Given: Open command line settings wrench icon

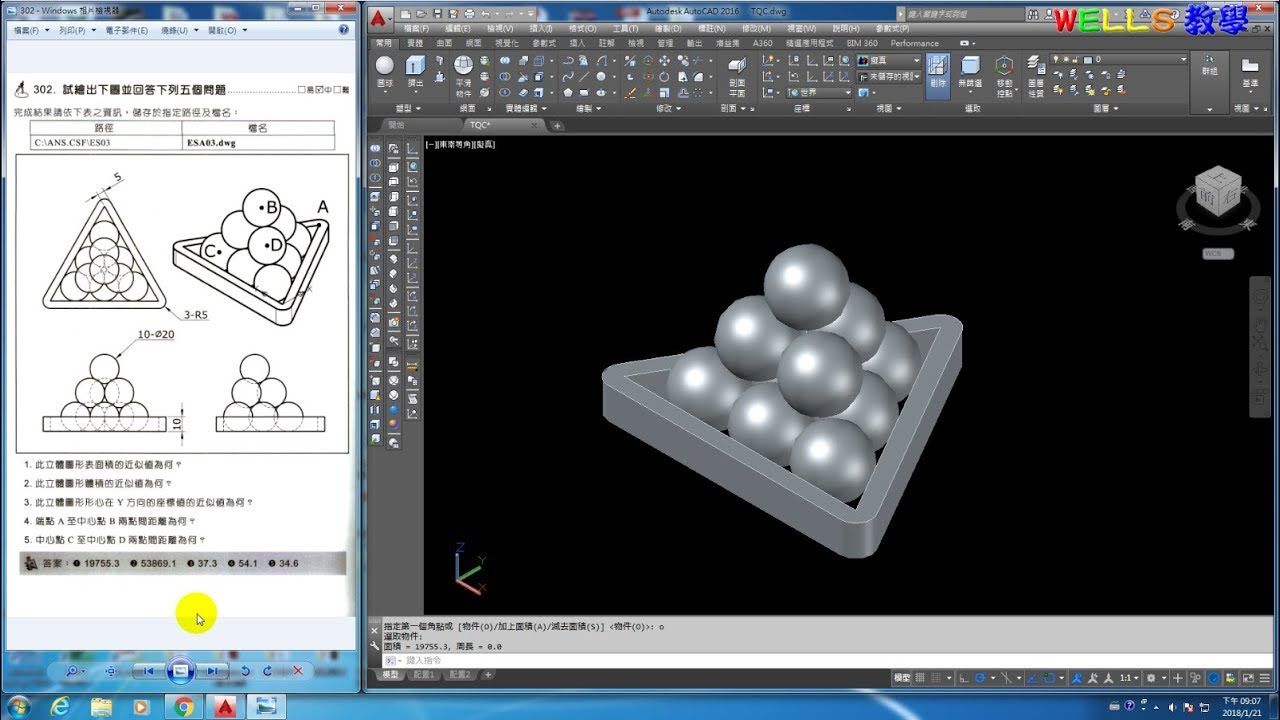Looking at the screenshot, I should click(x=375, y=646).
